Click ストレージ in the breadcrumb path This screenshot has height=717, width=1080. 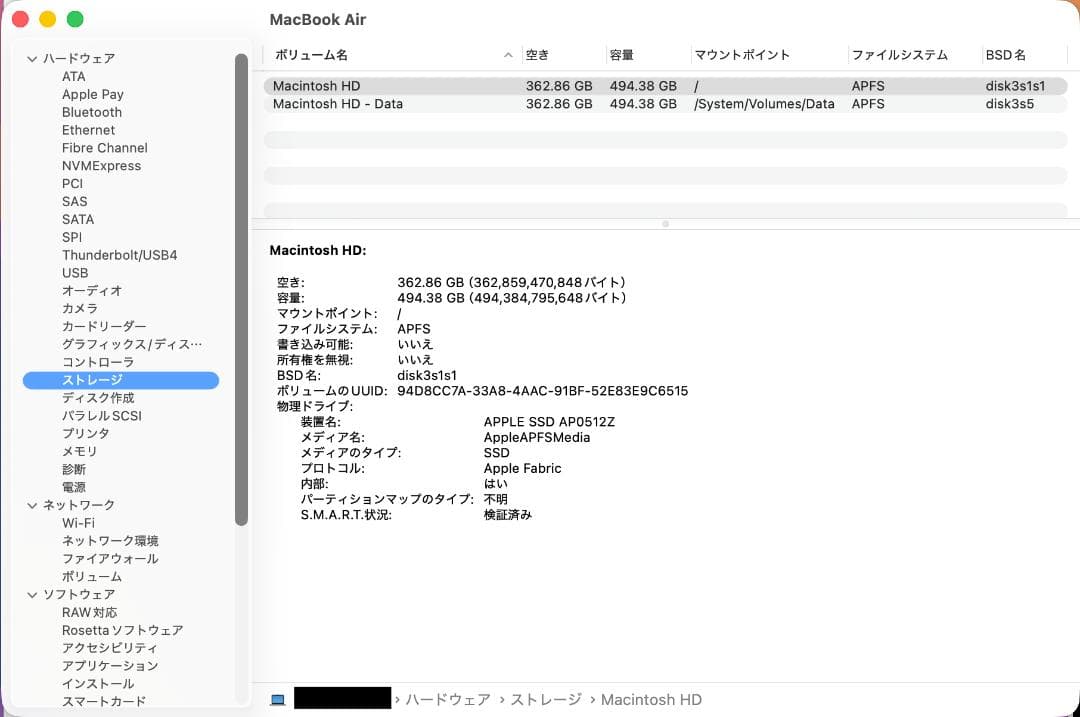(x=546, y=699)
